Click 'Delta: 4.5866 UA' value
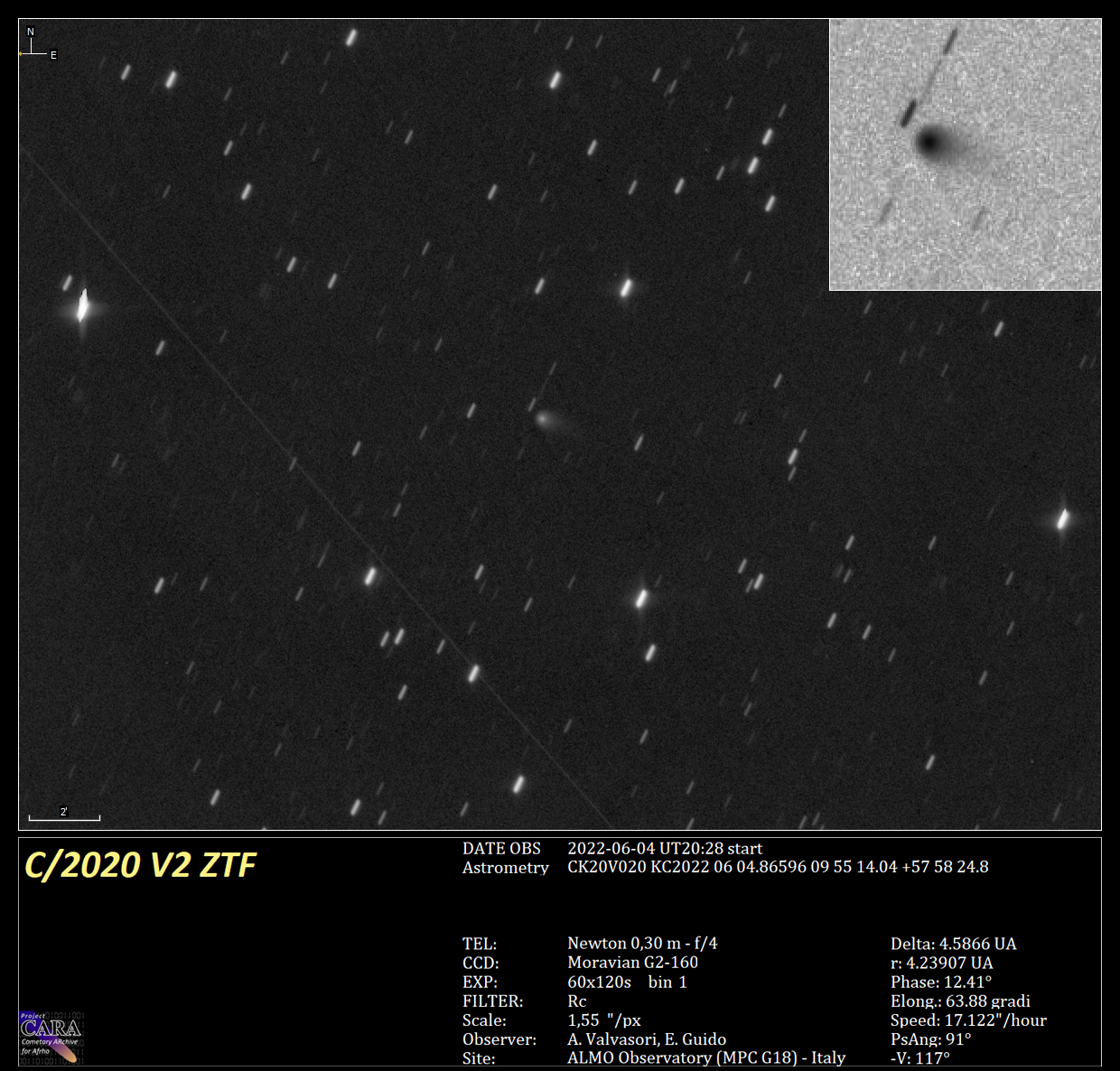 pyautogui.click(x=953, y=944)
